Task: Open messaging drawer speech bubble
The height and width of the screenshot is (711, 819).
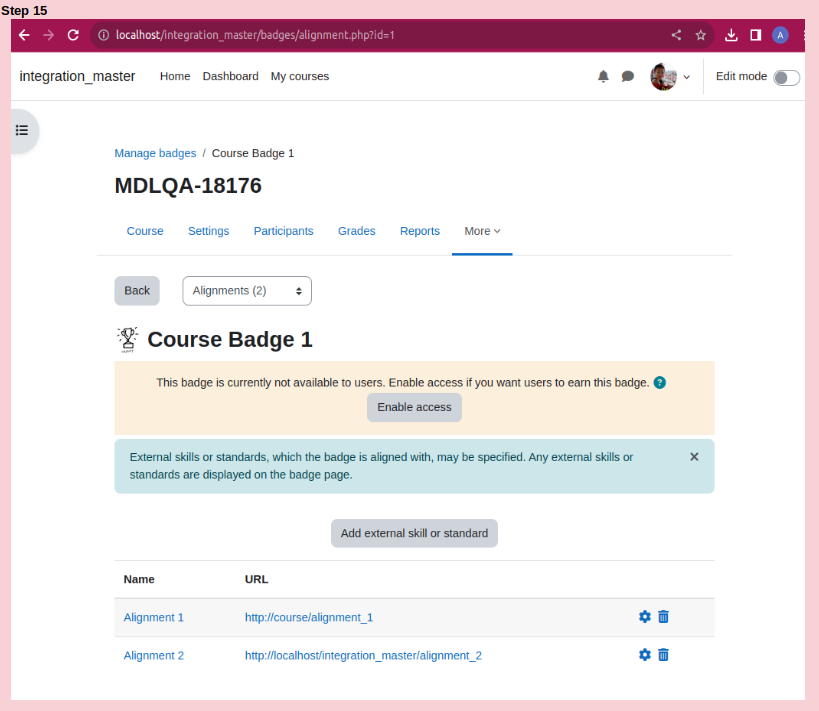Action: coord(628,76)
